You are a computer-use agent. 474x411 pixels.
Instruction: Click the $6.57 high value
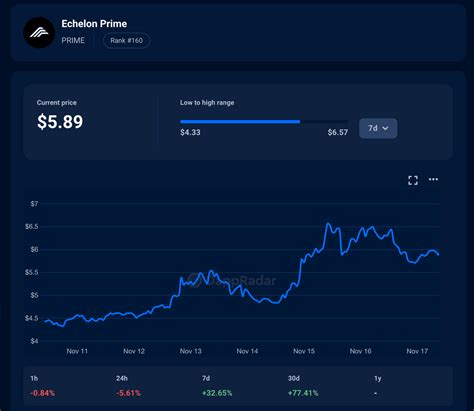click(338, 132)
